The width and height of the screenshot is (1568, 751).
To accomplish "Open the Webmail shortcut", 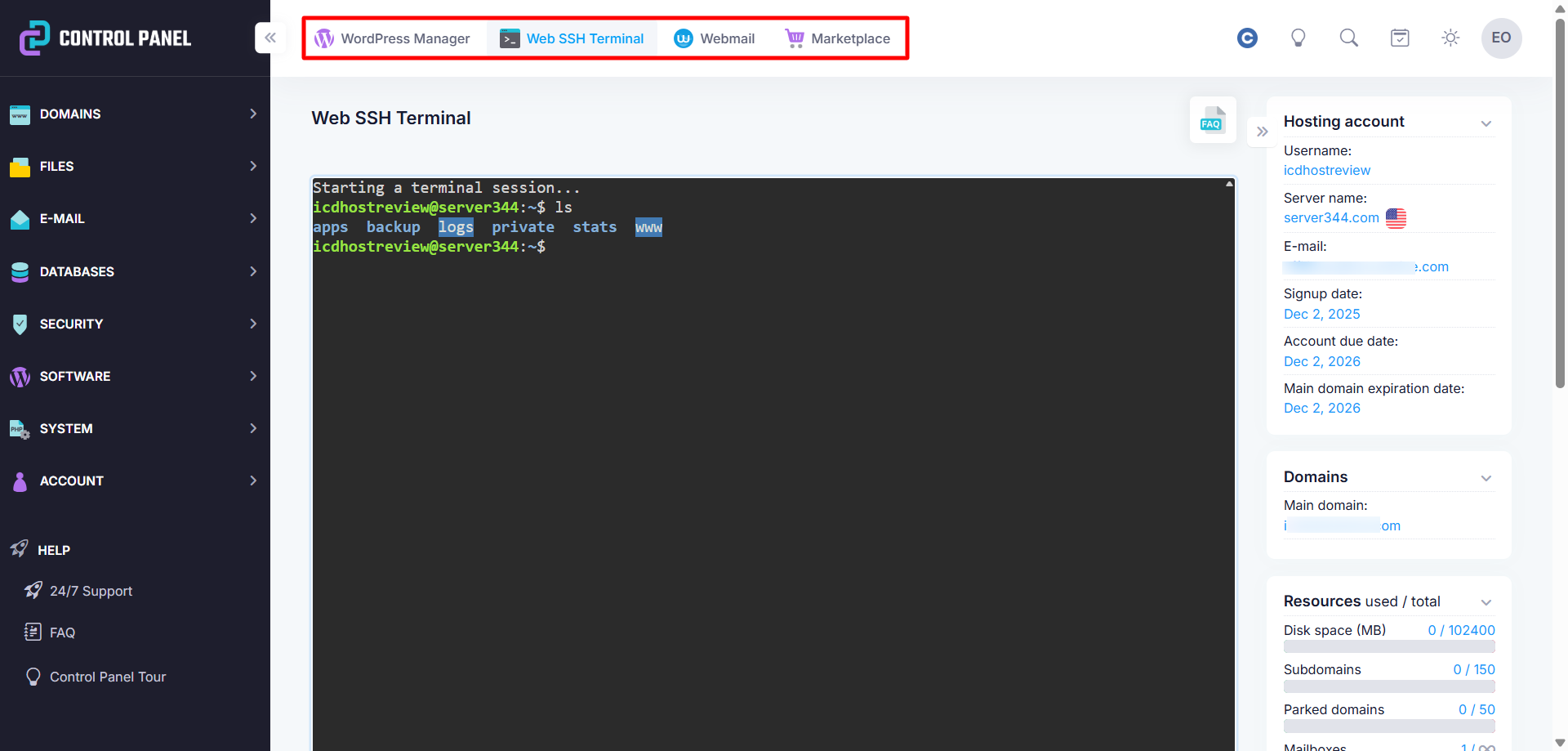I will tap(715, 38).
